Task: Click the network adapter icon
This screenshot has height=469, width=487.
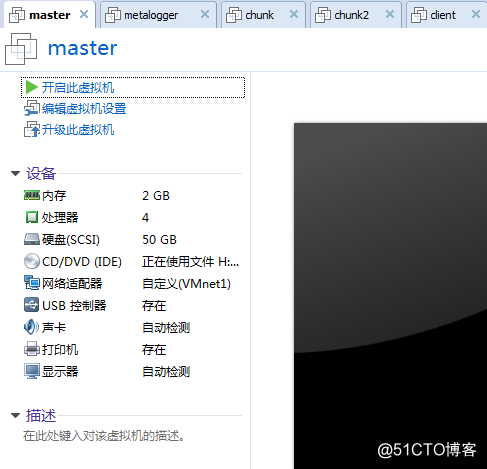Action: tap(32, 283)
